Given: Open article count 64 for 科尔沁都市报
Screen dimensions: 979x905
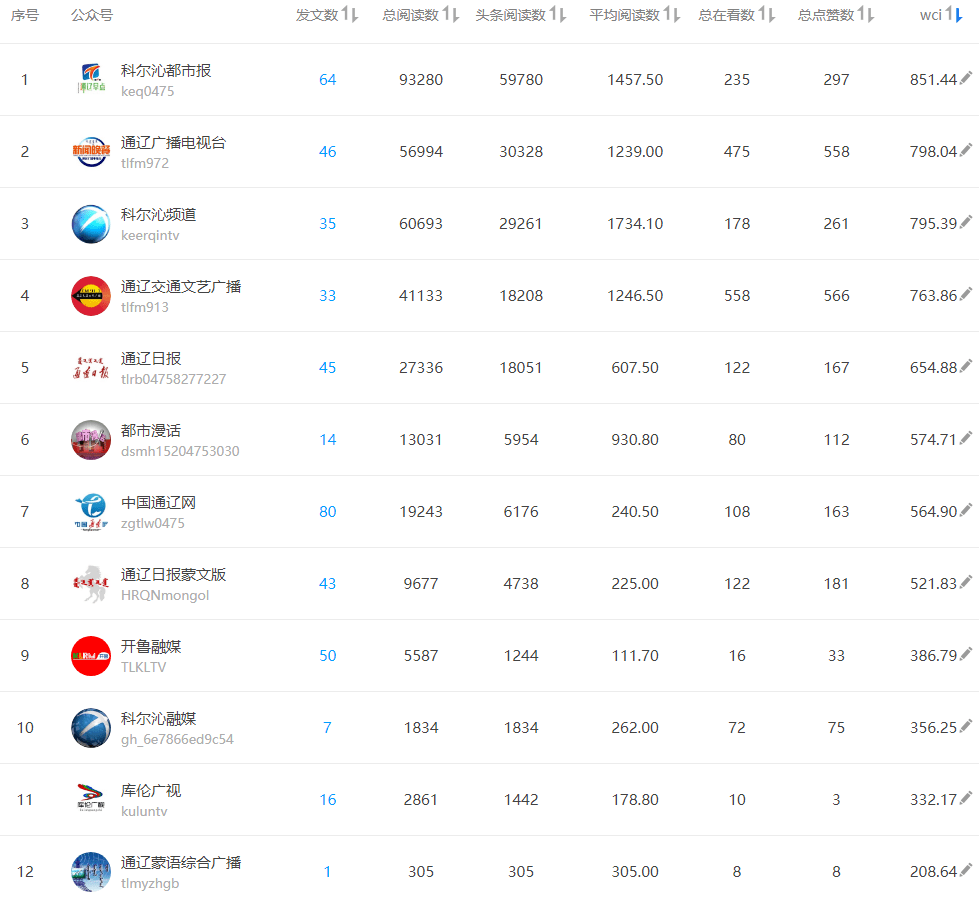Looking at the screenshot, I should 327,80.
